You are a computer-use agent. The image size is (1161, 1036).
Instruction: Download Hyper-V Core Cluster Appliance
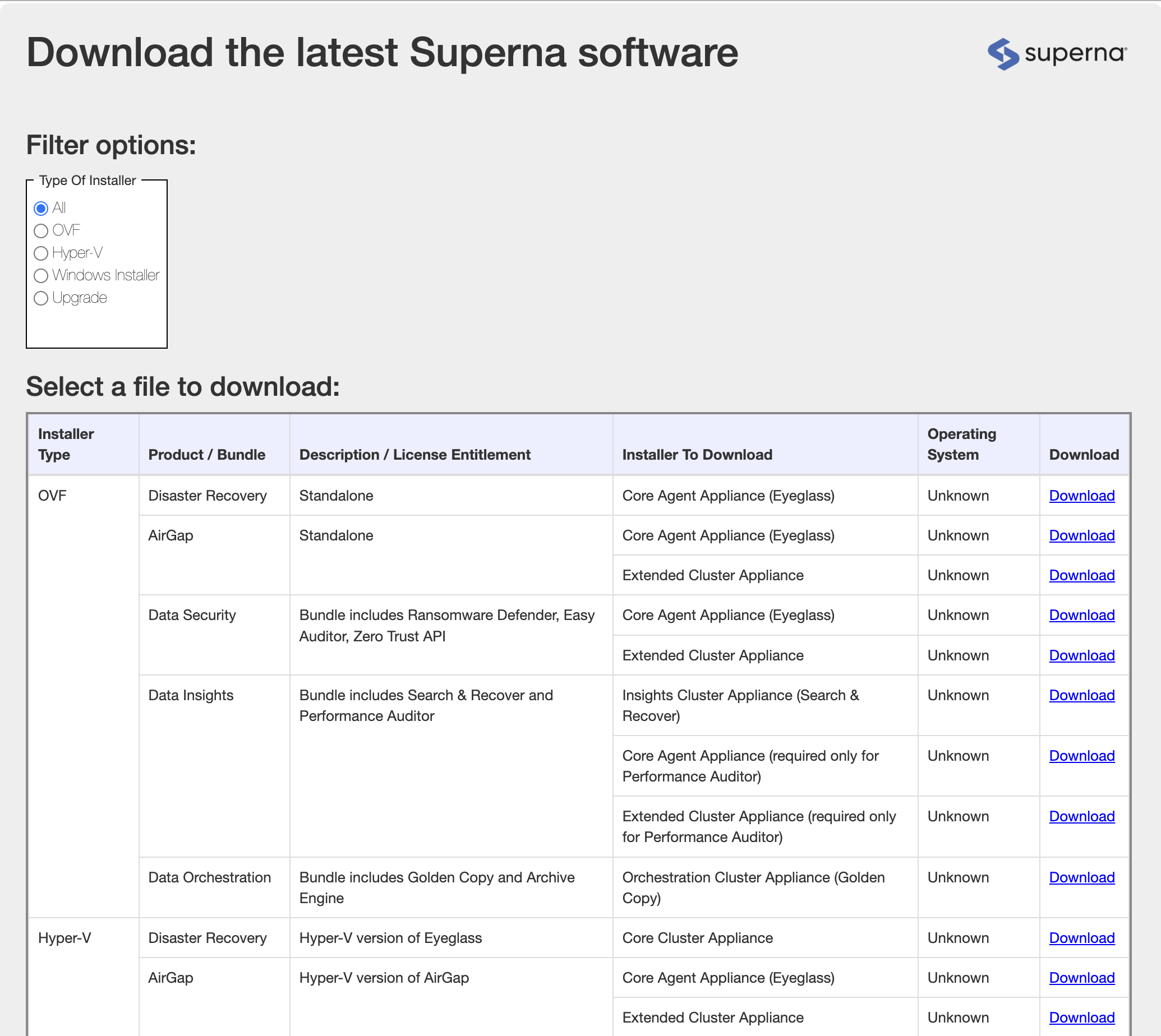pos(1081,938)
